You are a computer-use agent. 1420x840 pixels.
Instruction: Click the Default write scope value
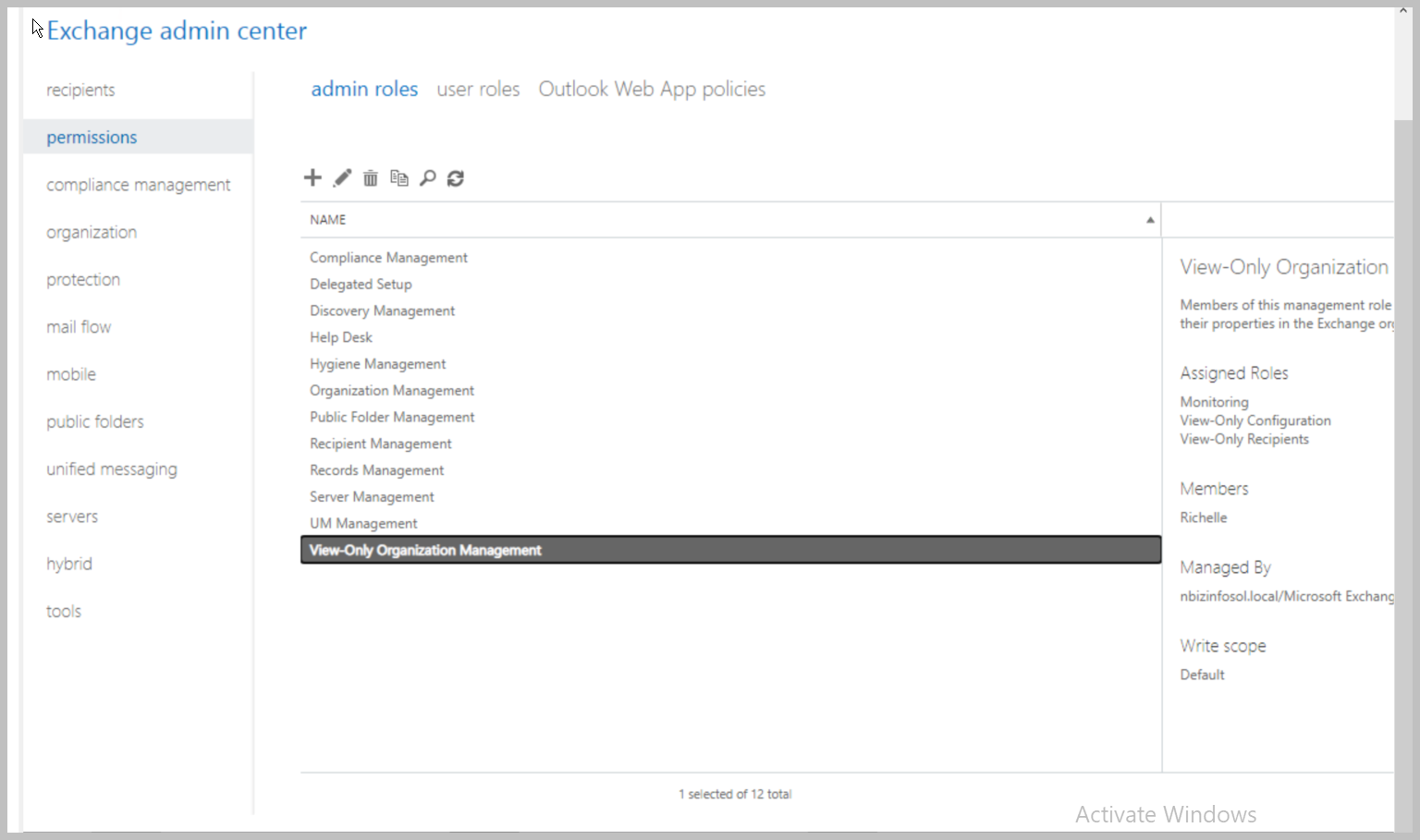pyautogui.click(x=1202, y=675)
